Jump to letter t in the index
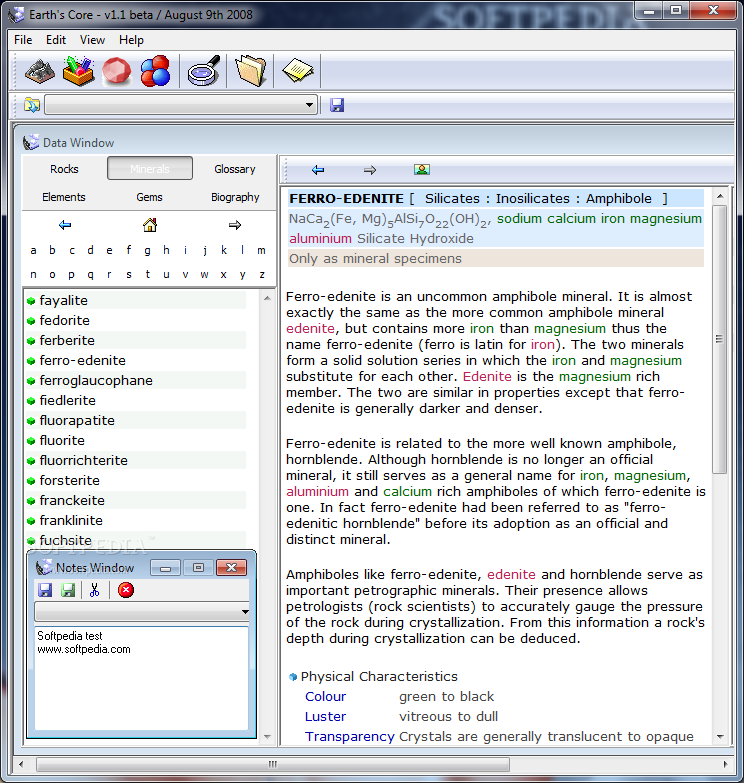The height and width of the screenshot is (783, 744). click(x=148, y=274)
